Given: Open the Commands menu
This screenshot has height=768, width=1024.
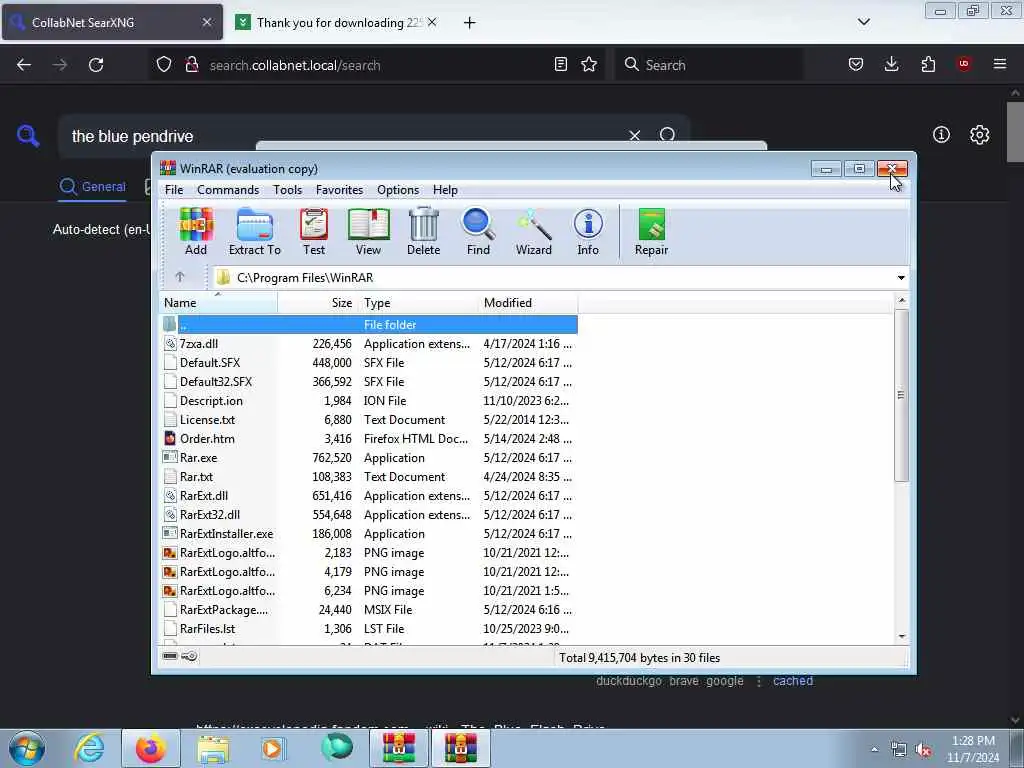Looking at the screenshot, I should tap(228, 189).
